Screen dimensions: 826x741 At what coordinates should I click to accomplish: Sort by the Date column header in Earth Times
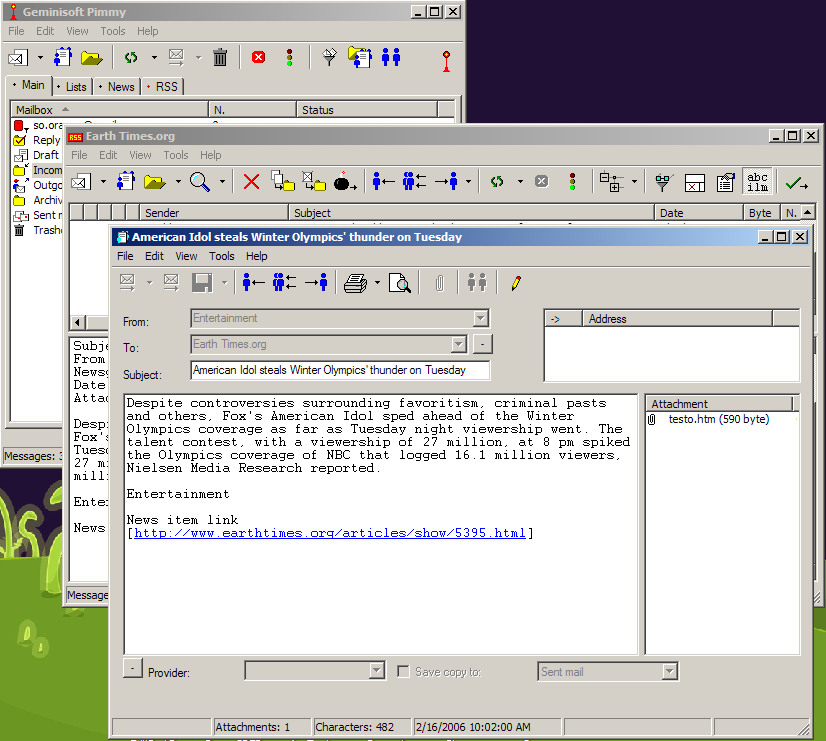[x=699, y=213]
